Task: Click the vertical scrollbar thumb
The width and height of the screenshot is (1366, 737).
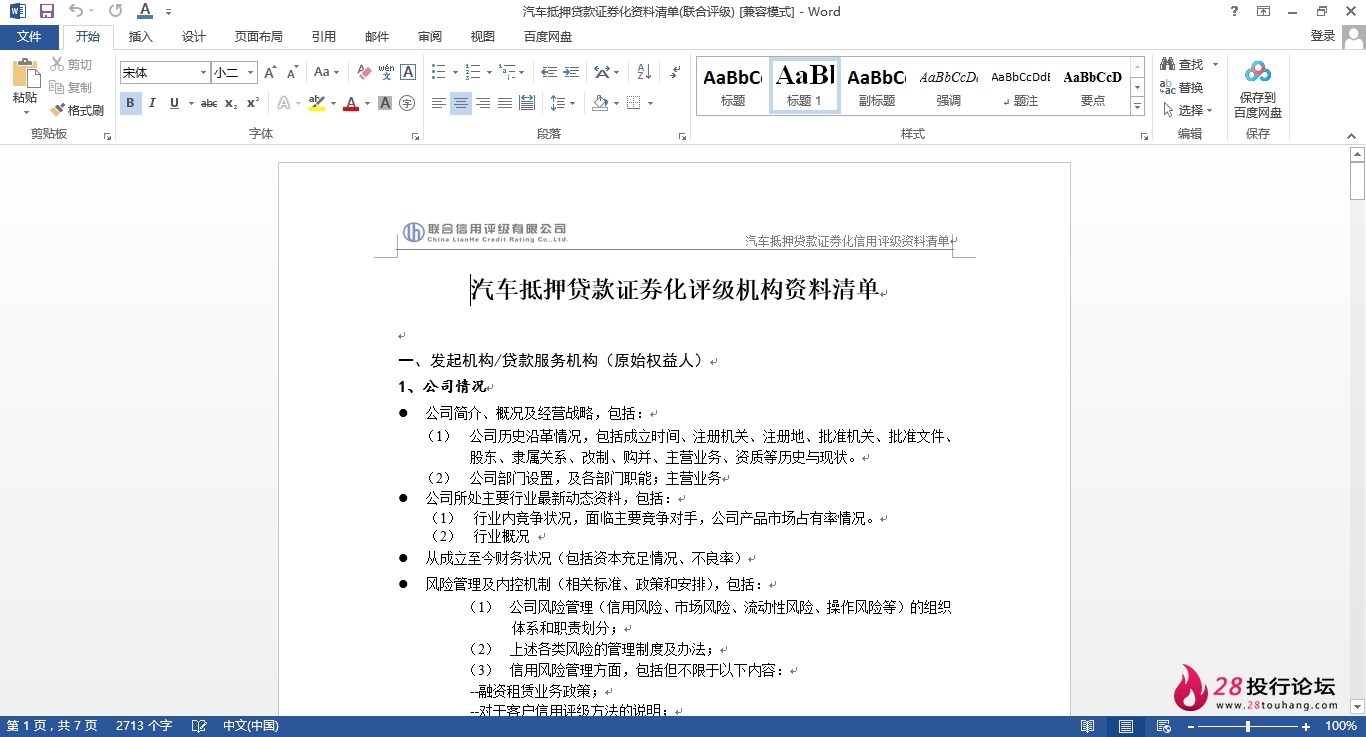Action: (x=1357, y=182)
